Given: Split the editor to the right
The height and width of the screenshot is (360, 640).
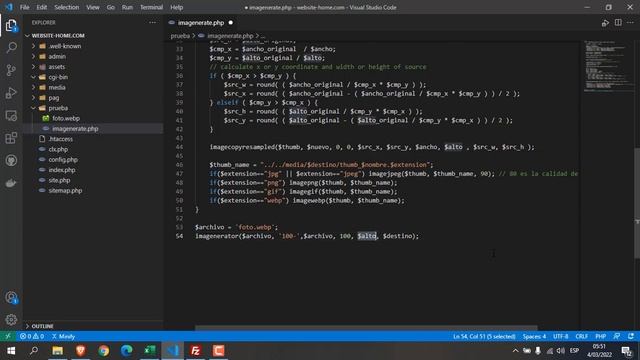Looking at the screenshot, I should point(618,23).
